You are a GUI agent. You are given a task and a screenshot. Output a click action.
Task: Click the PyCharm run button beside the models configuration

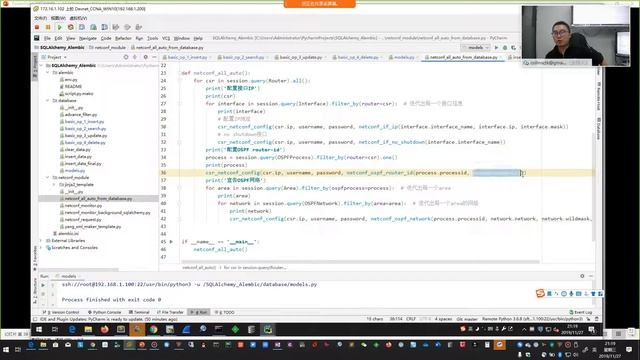tap(496, 48)
